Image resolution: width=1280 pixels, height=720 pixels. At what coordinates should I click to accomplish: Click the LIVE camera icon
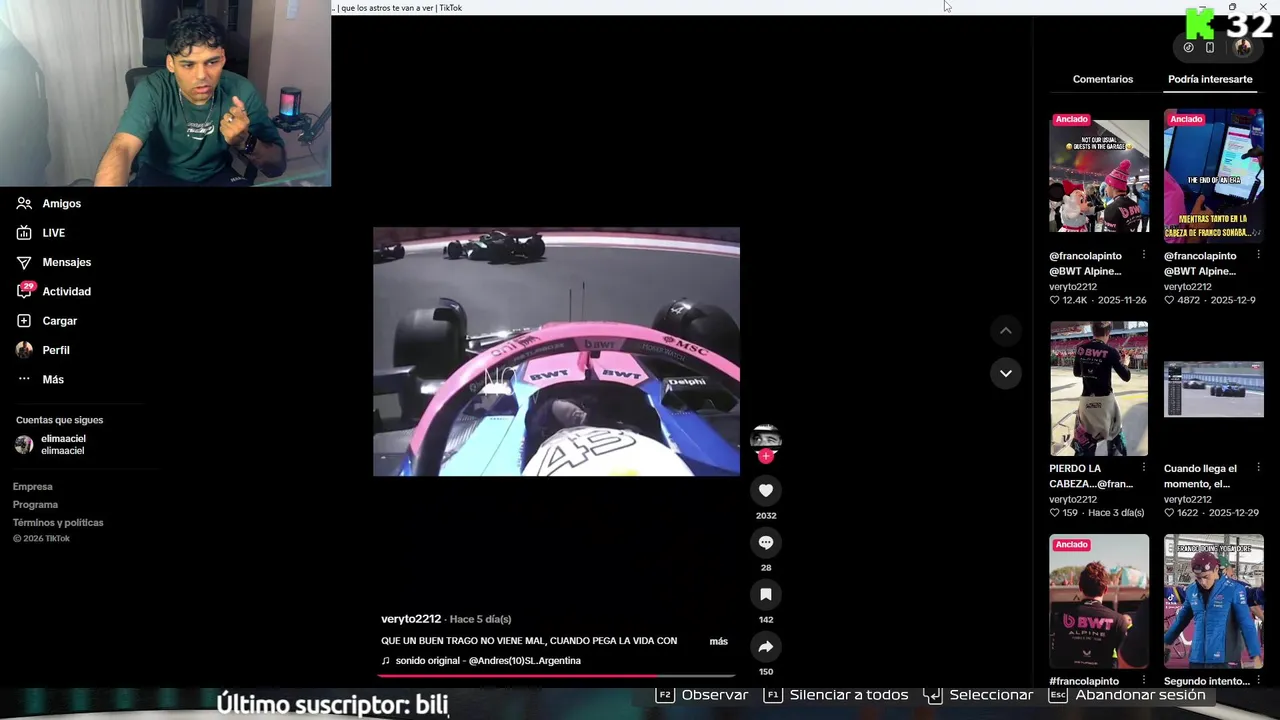(24, 233)
